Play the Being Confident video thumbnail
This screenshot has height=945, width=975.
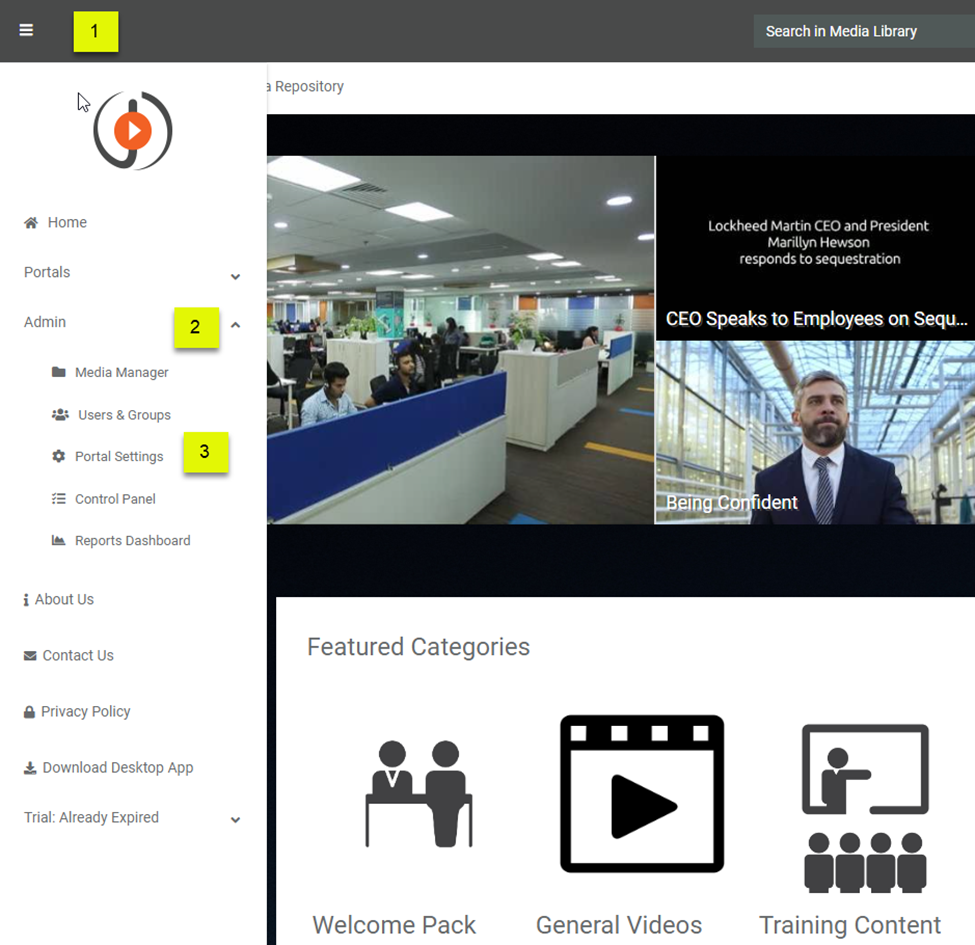817,430
